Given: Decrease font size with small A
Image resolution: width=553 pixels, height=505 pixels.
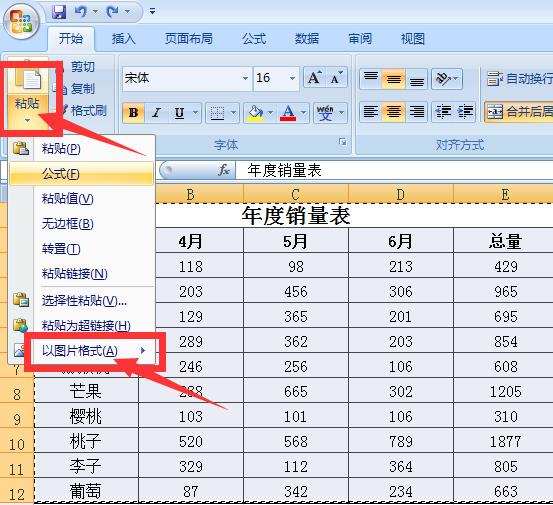Looking at the screenshot, I should [x=336, y=78].
